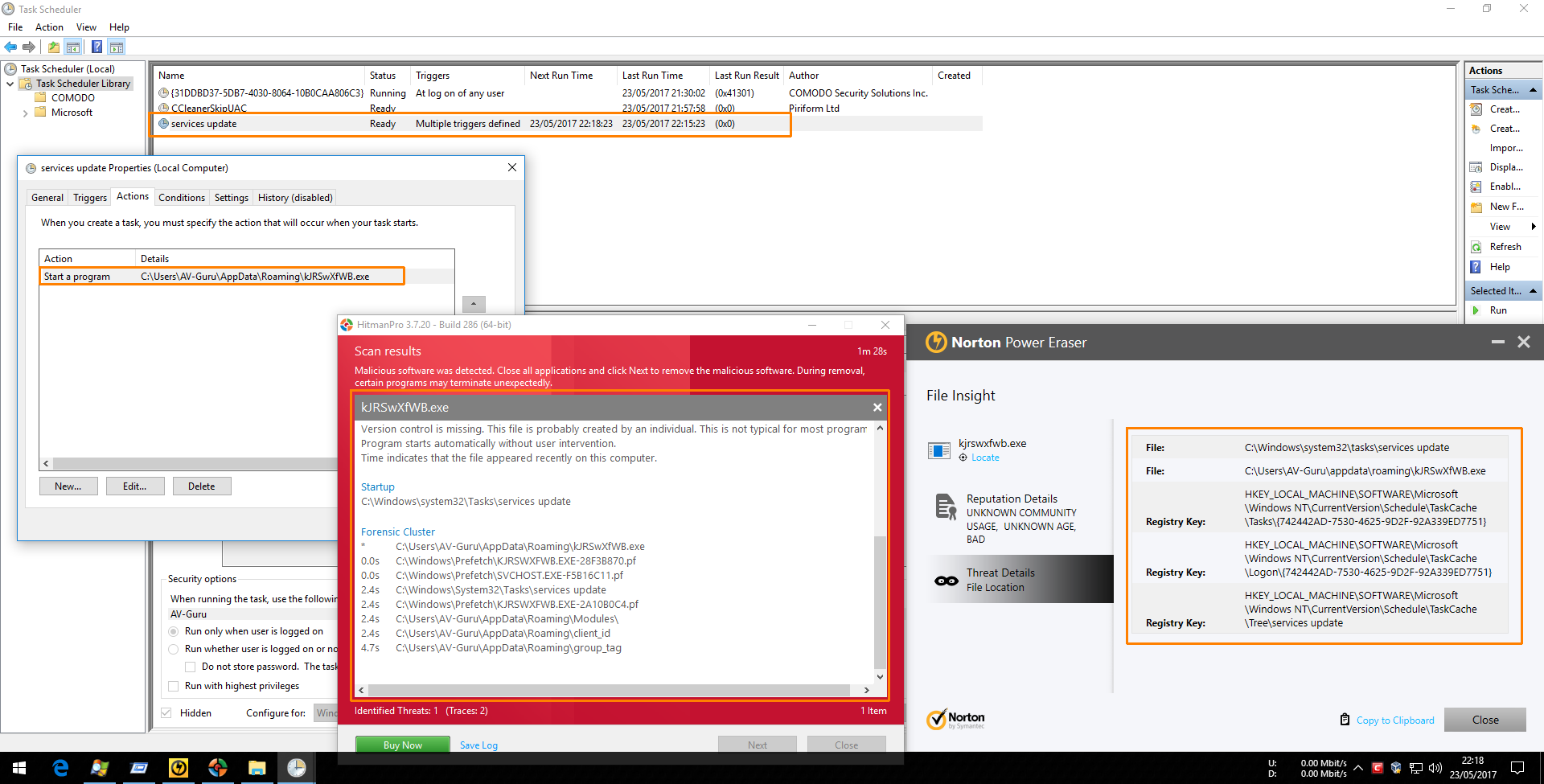
Task: Delete the selected action
Action: [202, 486]
